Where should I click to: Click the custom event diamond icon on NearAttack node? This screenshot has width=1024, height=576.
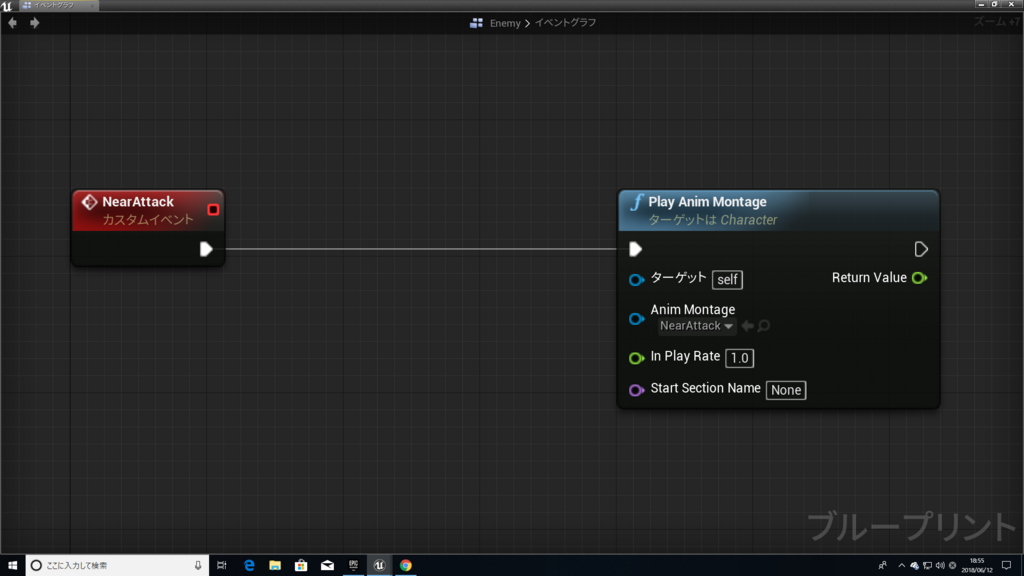pyautogui.click(x=89, y=202)
